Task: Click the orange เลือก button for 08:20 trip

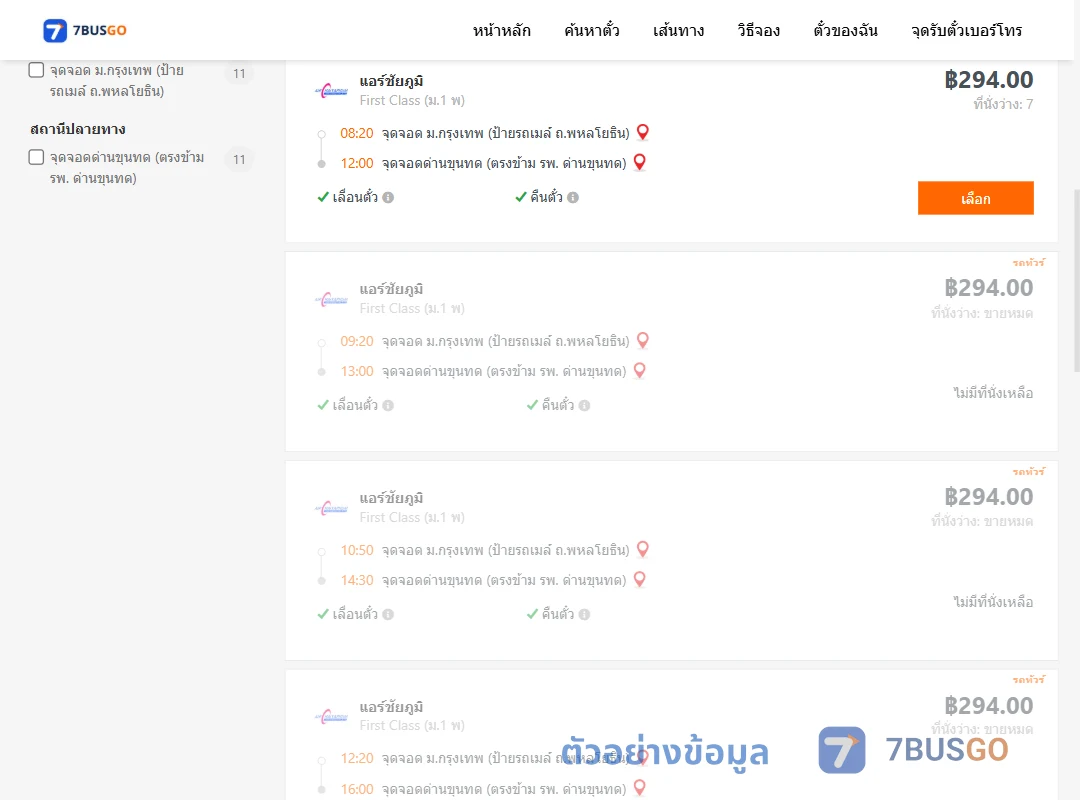Action: pos(975,198)
